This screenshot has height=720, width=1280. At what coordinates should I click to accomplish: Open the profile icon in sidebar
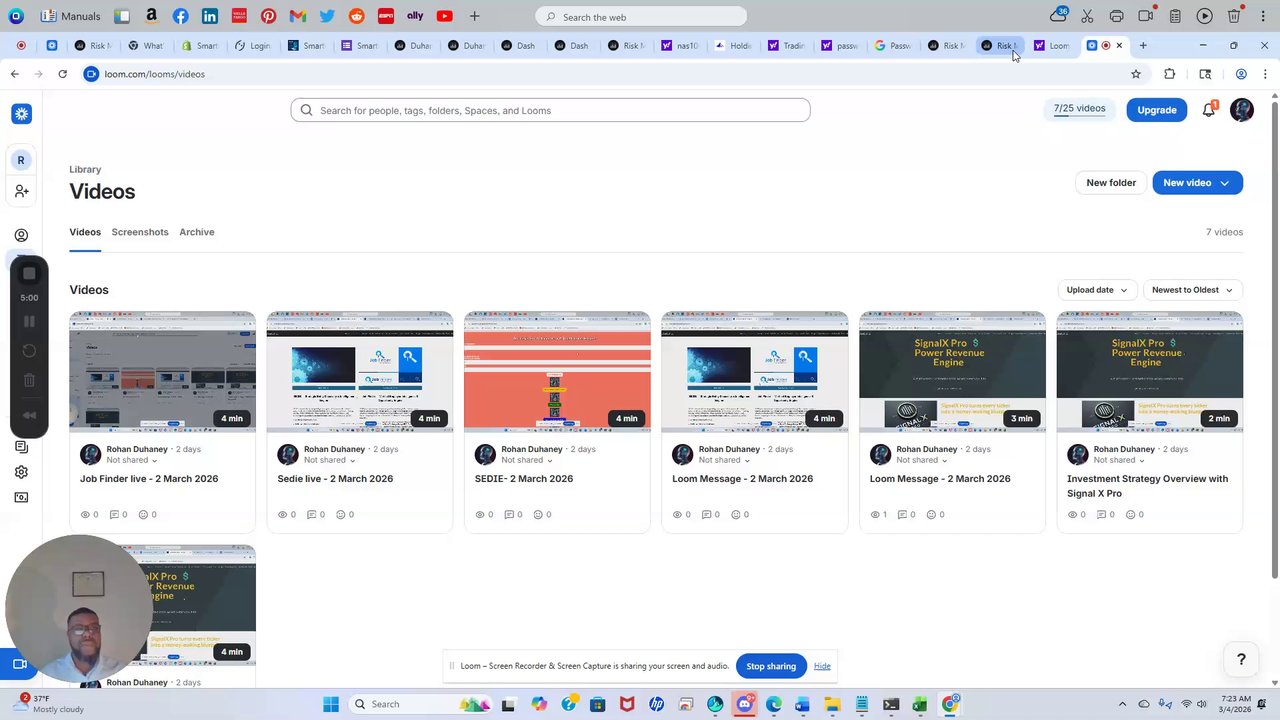[21, 236]
